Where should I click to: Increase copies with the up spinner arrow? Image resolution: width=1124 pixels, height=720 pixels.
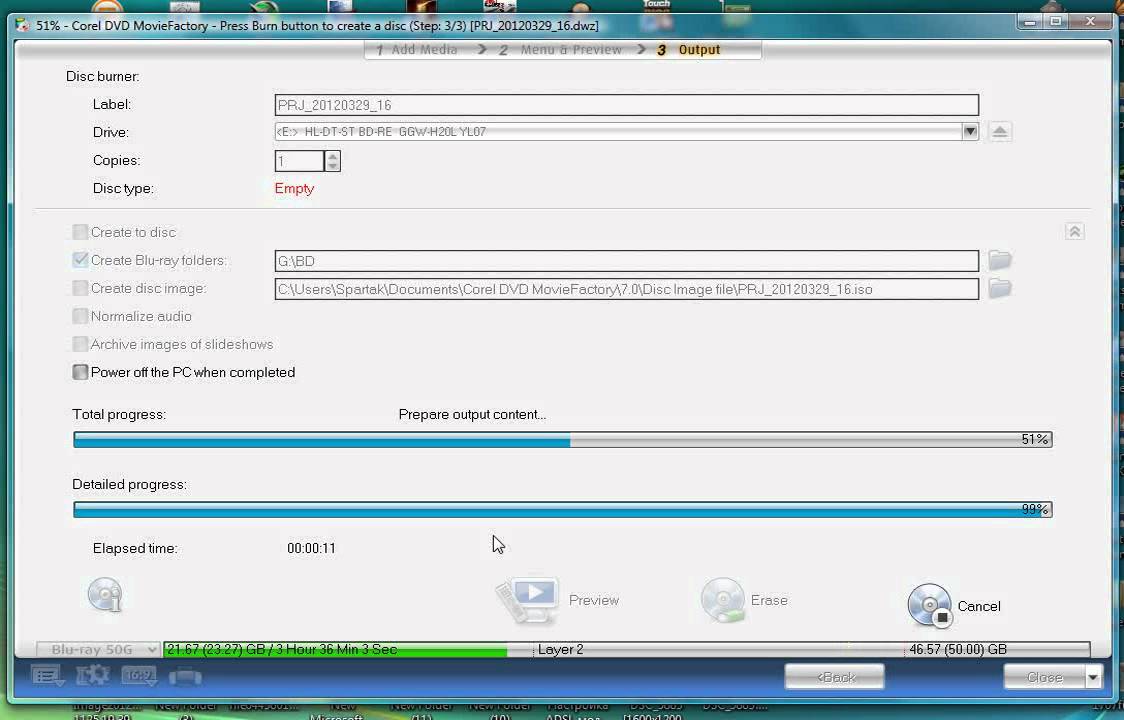pyautogui.click(x=332, y=156)
